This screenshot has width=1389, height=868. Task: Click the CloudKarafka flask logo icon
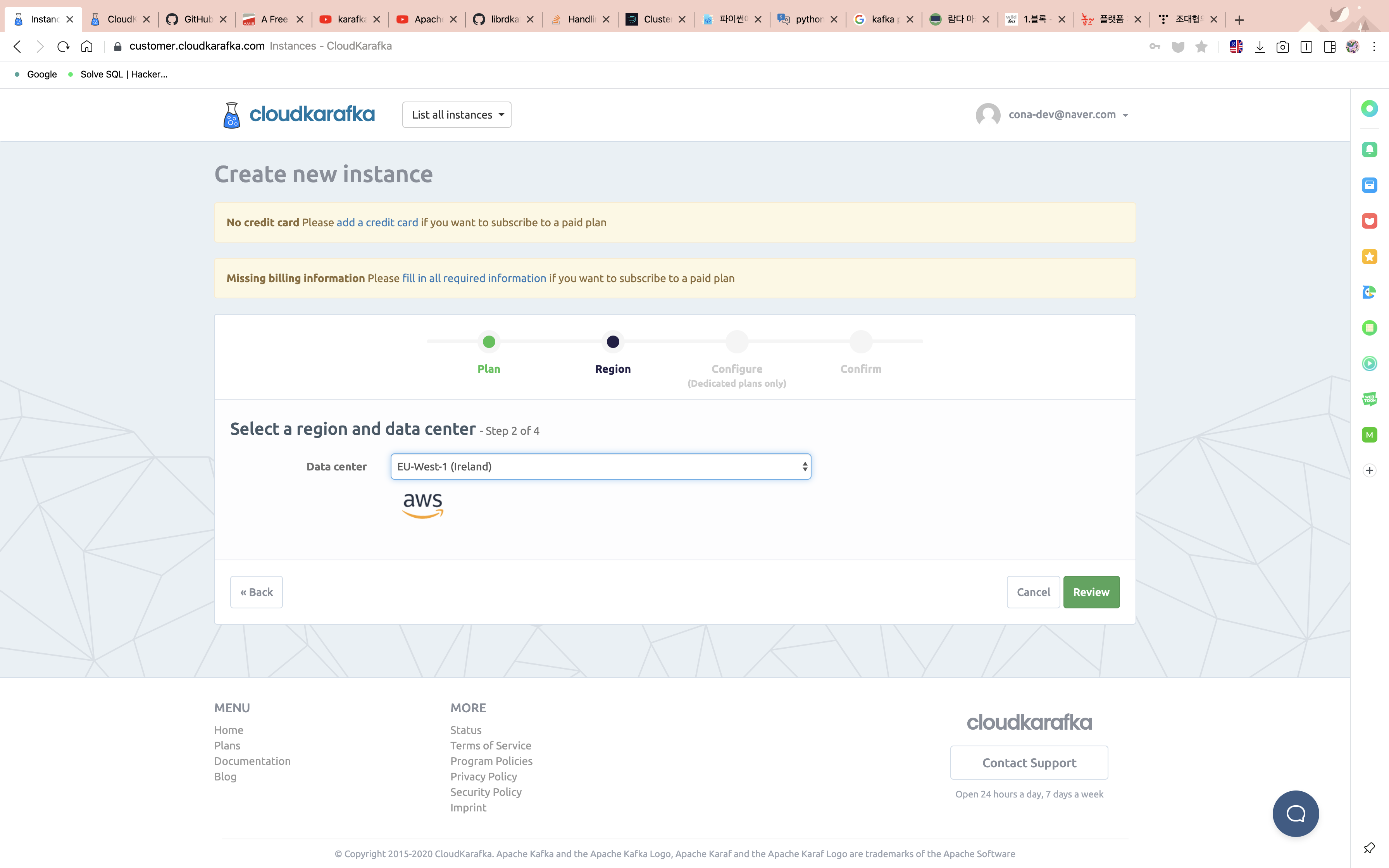tap(231, 115)
